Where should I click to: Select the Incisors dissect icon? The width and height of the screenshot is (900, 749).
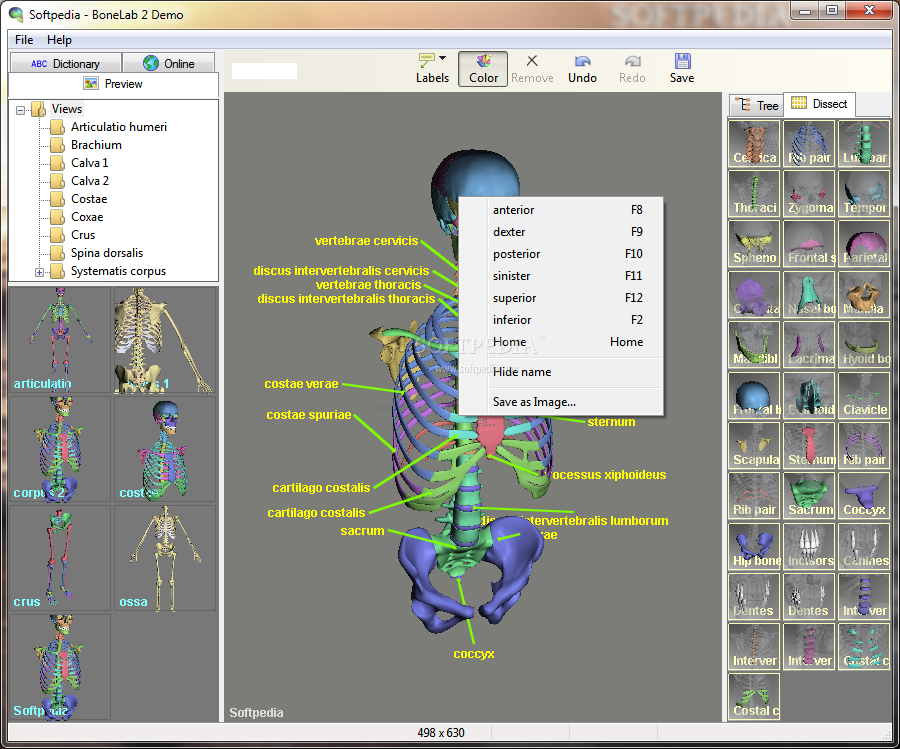(809, 546)
